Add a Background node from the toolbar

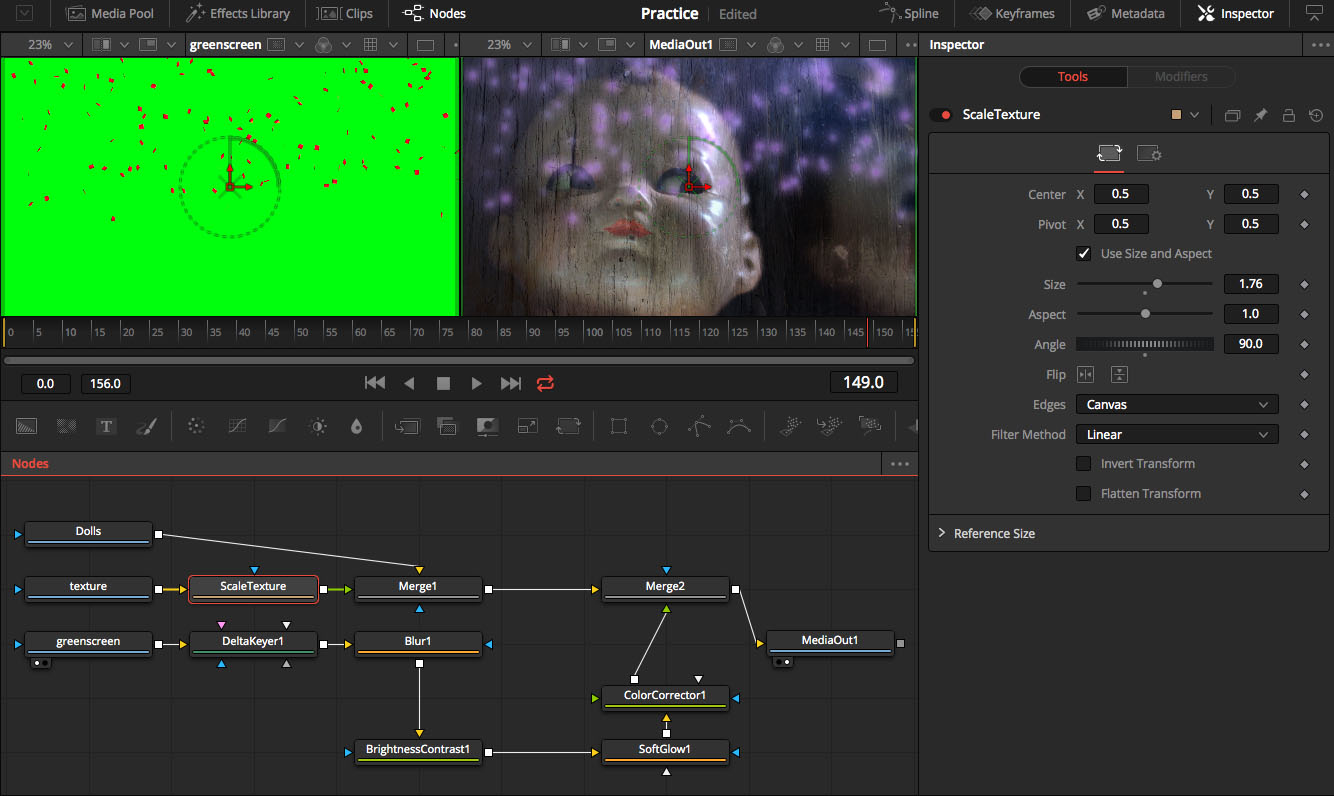click(x=26, y=425)
